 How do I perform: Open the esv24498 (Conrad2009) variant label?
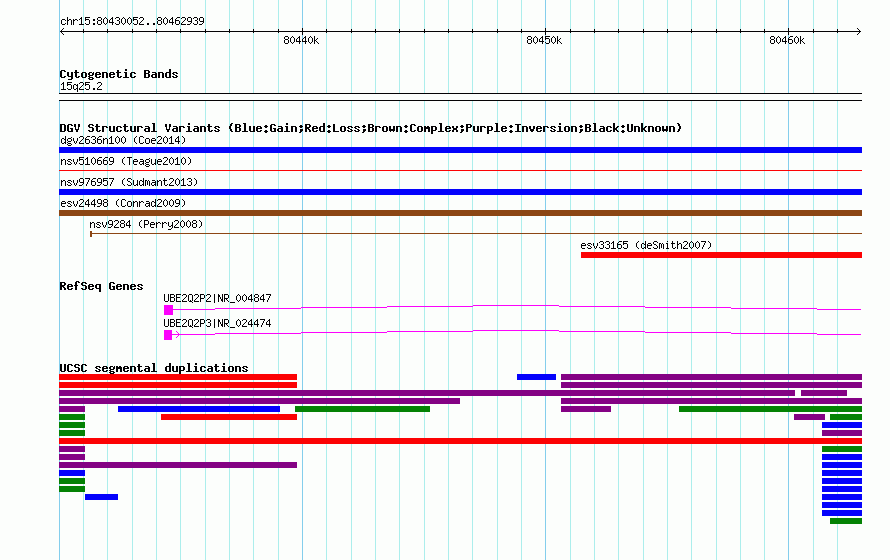coord(123,203)
